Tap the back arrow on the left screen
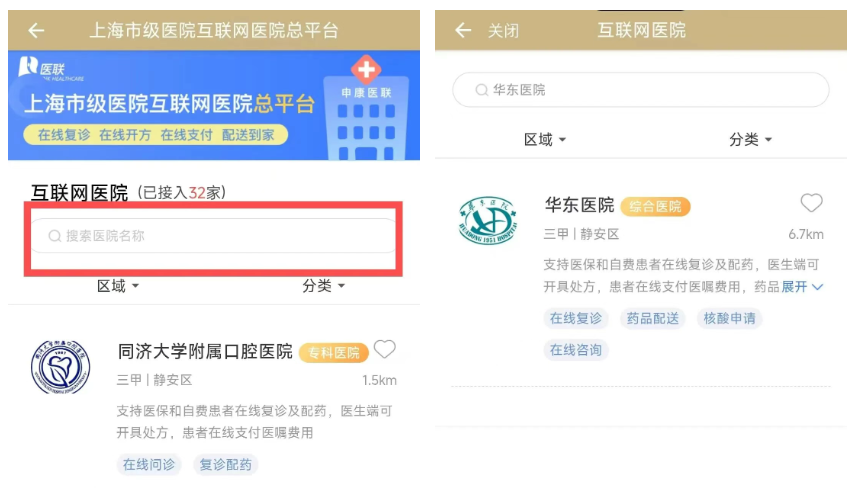 click(36, 30)
